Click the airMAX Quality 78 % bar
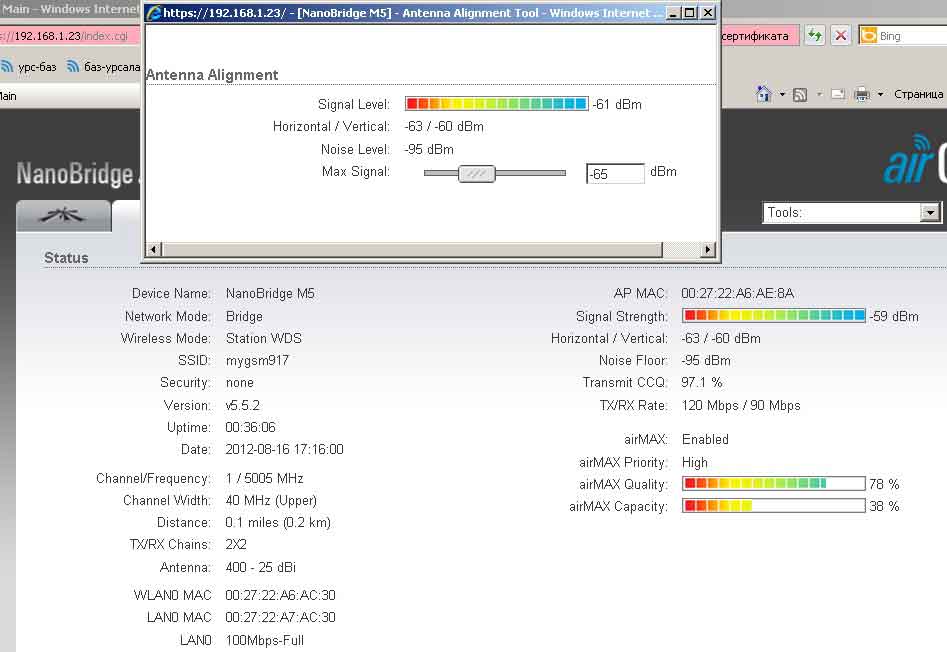The width and height of the screenshot is (947, 652). point(774,483)
